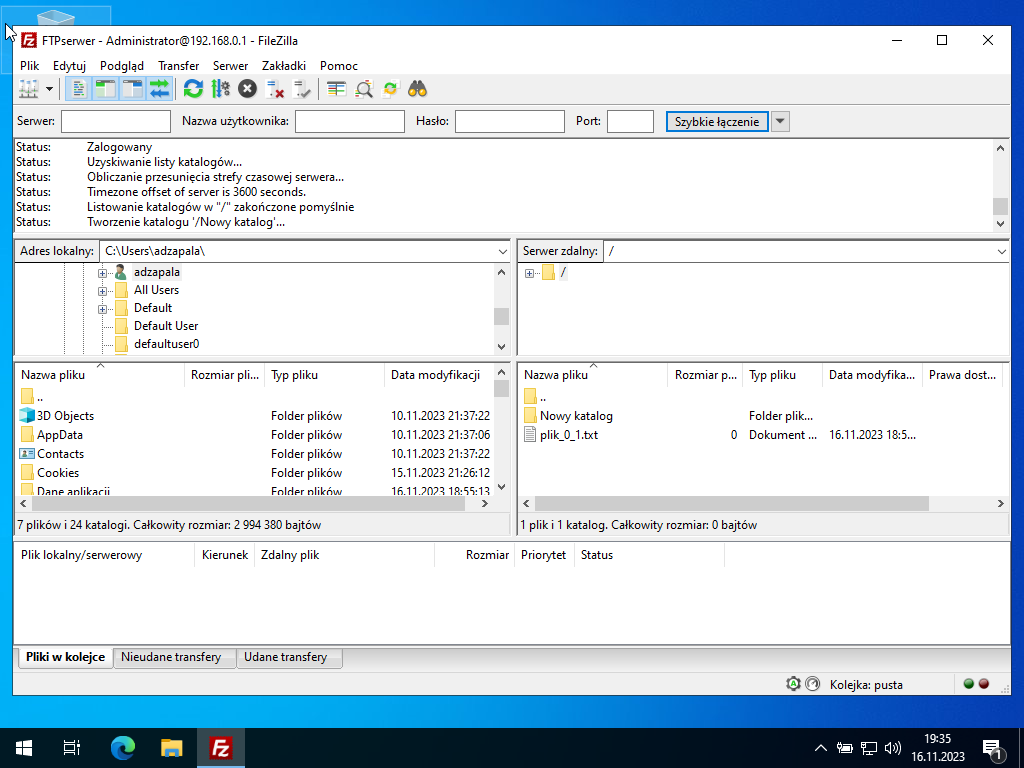Open quick connect history dropdown
The image size is (1024, 768).
780,121
